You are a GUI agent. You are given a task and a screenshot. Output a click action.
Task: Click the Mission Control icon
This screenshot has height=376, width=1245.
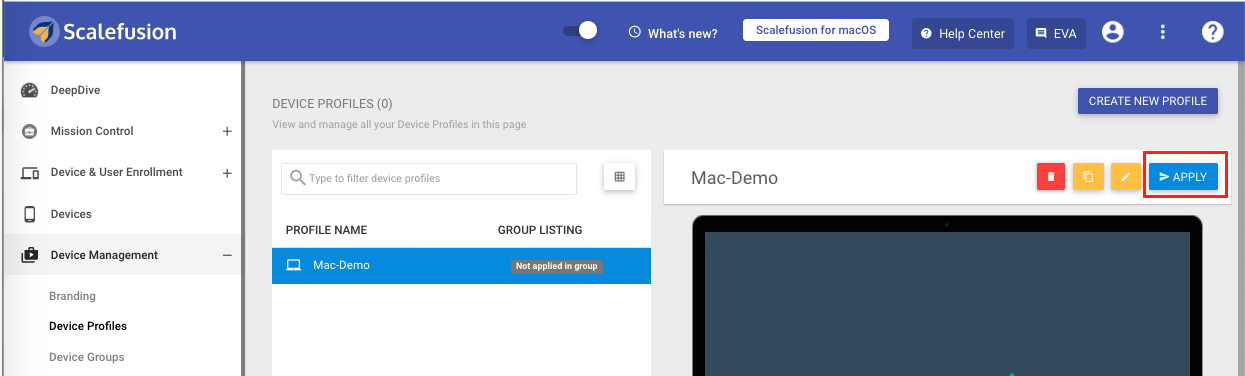(x=30, y=131)
